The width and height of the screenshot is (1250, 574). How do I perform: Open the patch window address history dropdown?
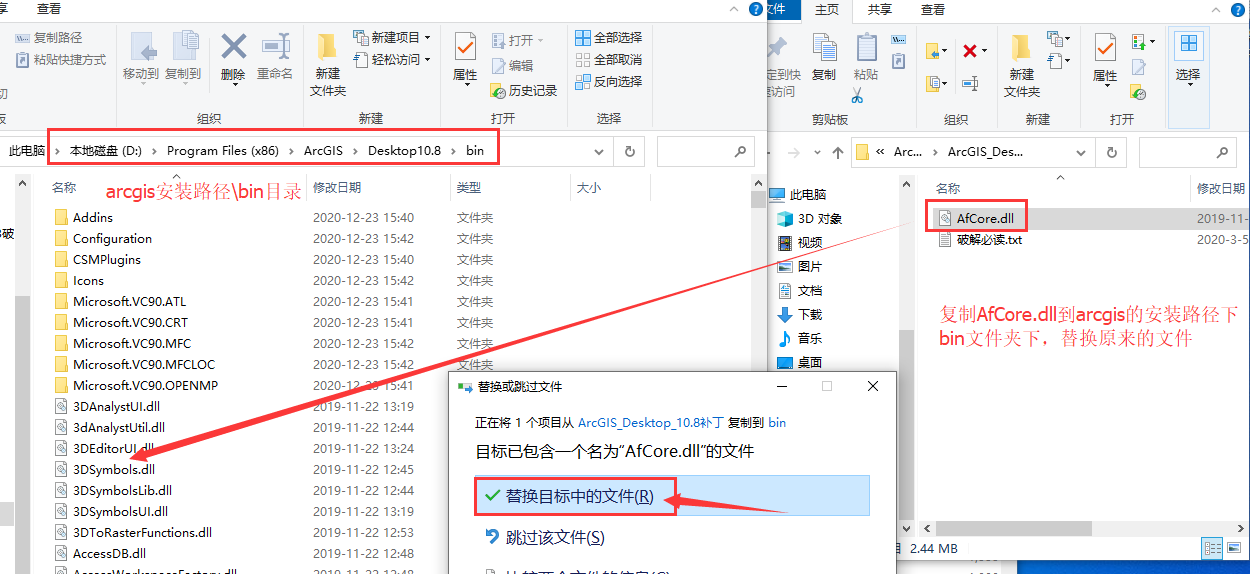coord(1080,152)
